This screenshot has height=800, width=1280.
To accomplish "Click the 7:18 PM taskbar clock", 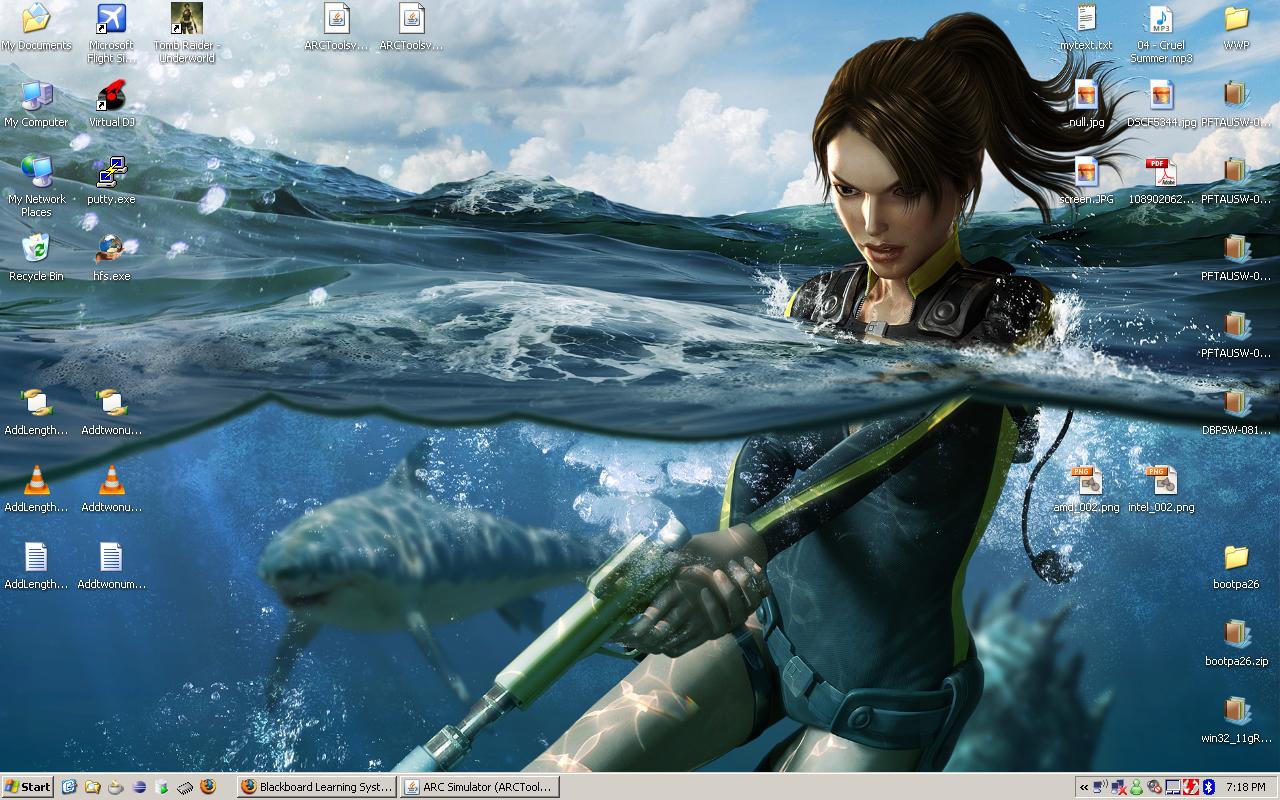I will pos(1246,787).
